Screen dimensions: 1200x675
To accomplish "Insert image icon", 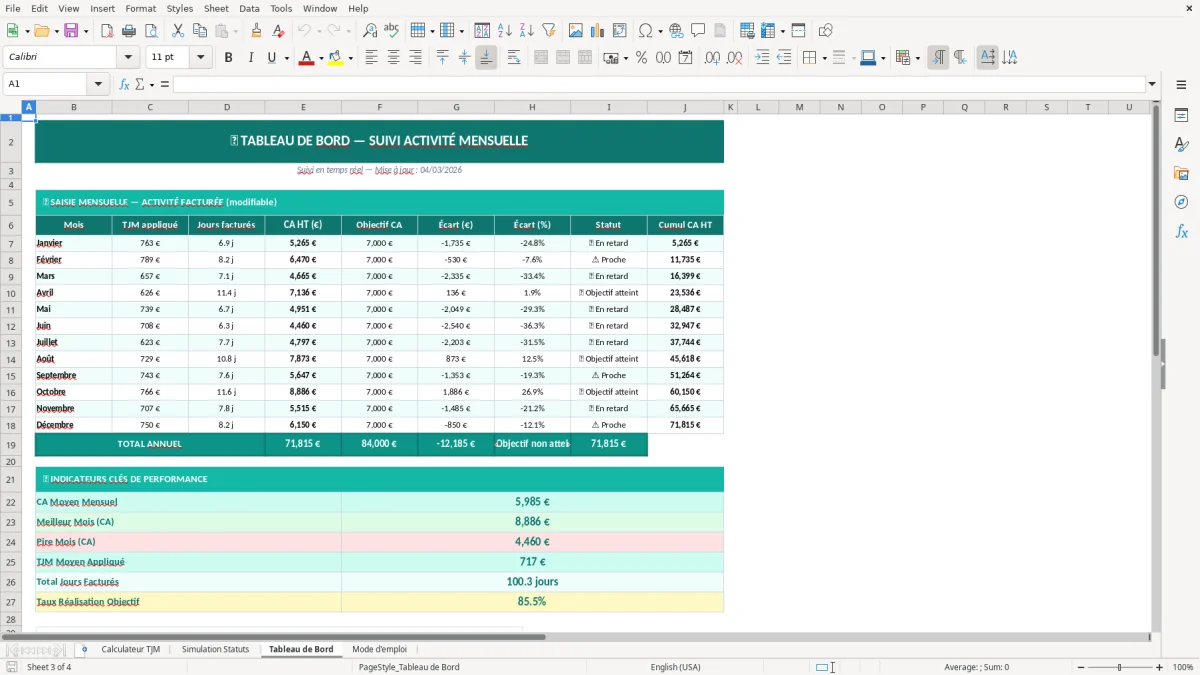I will (x=576, y=31).
